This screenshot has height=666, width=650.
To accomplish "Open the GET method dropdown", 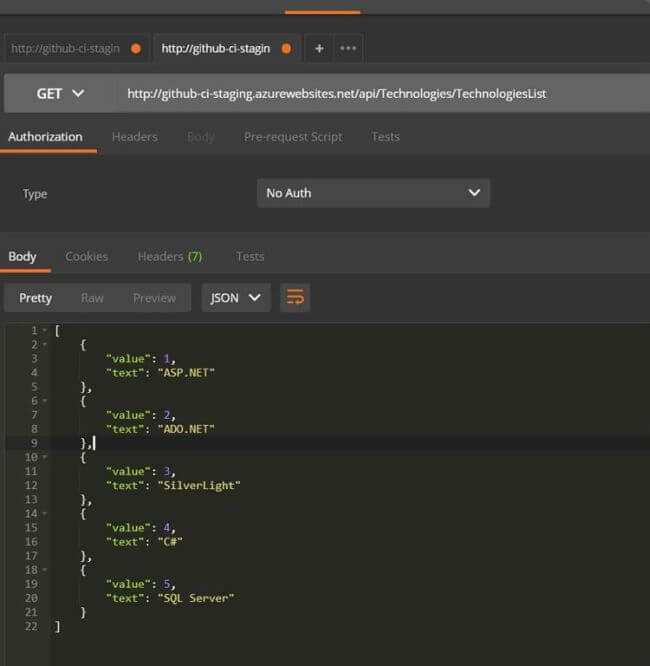I will [x=60, y=93].
